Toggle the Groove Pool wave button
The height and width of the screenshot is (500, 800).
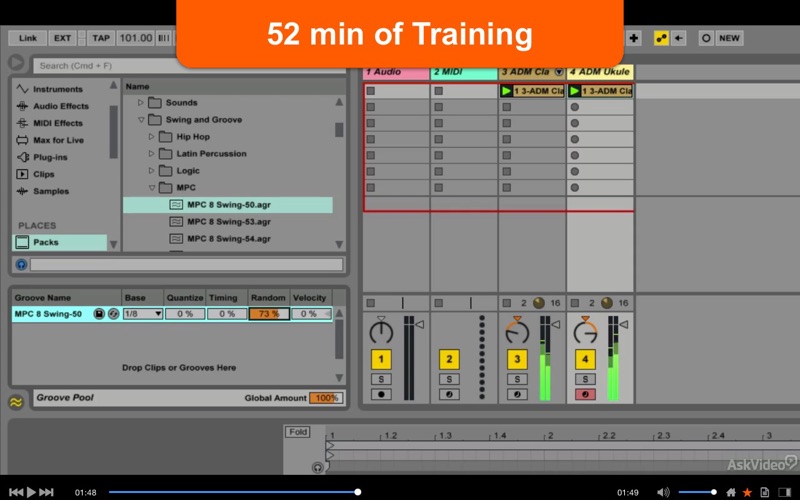tap(16, 403)
